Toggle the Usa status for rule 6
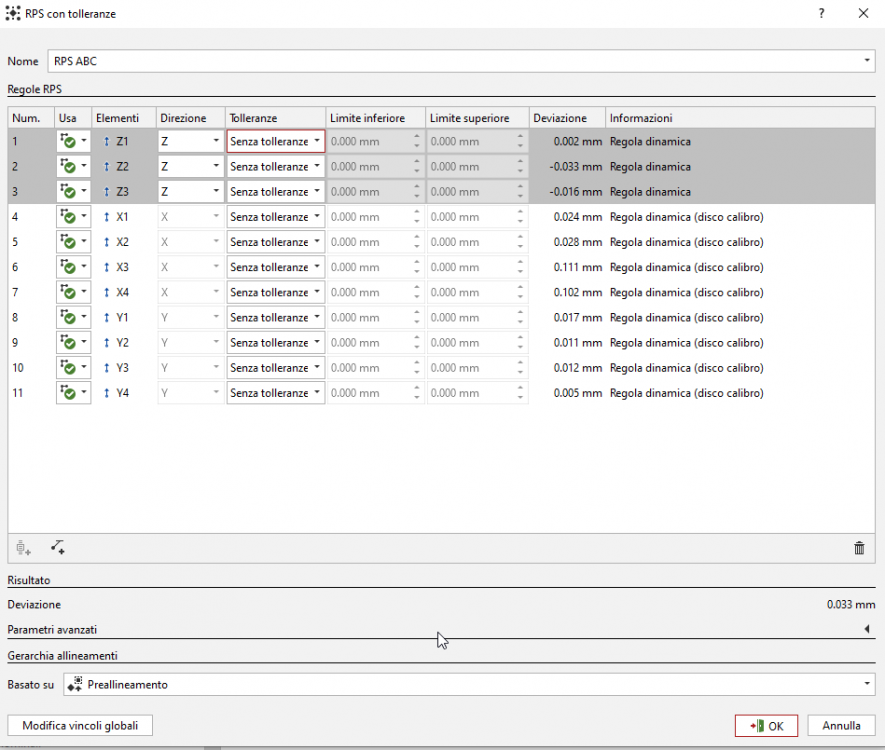885x750 pixels. [68, 268]
